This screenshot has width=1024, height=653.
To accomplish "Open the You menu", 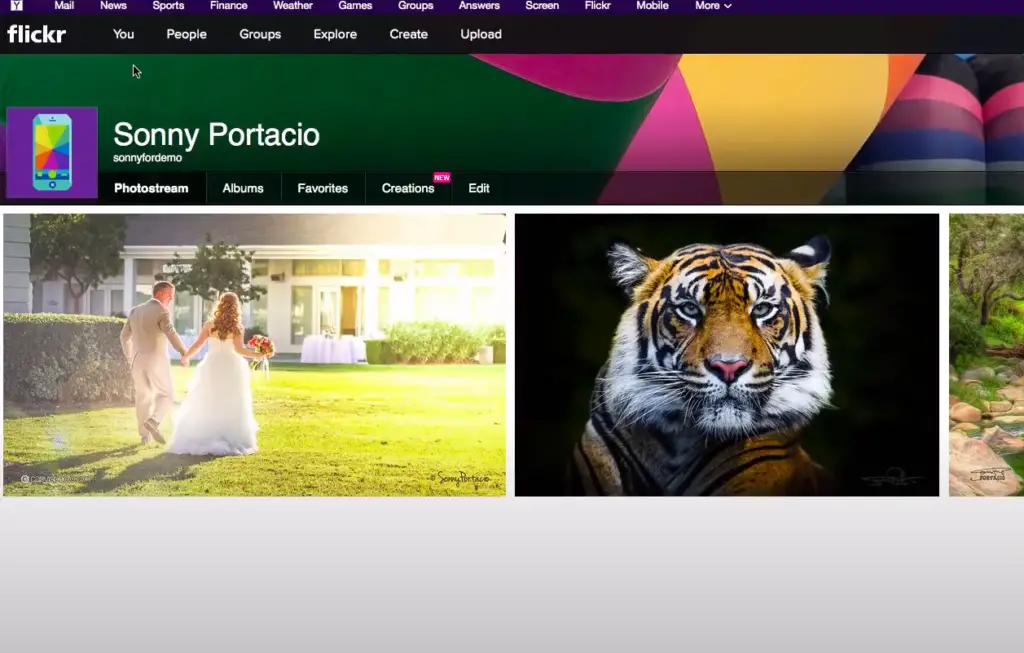I will 123,34.
